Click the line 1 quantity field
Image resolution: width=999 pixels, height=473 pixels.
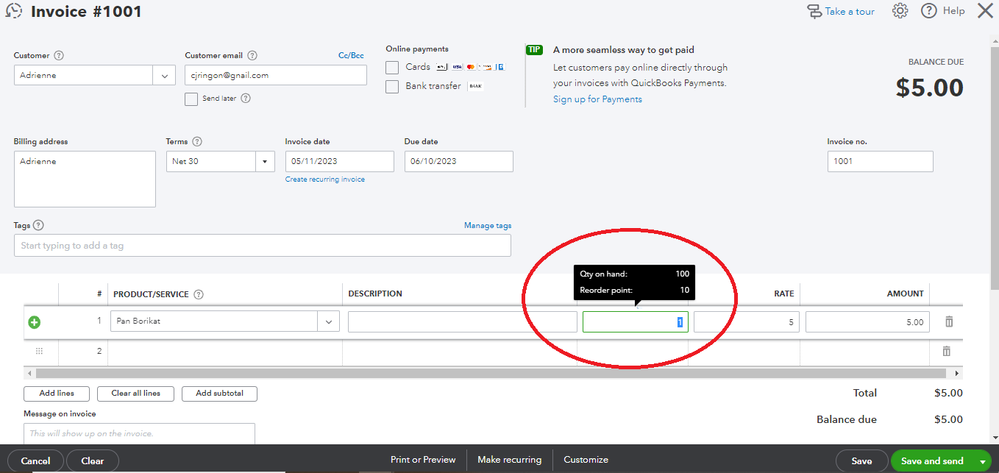coord(635,322)
